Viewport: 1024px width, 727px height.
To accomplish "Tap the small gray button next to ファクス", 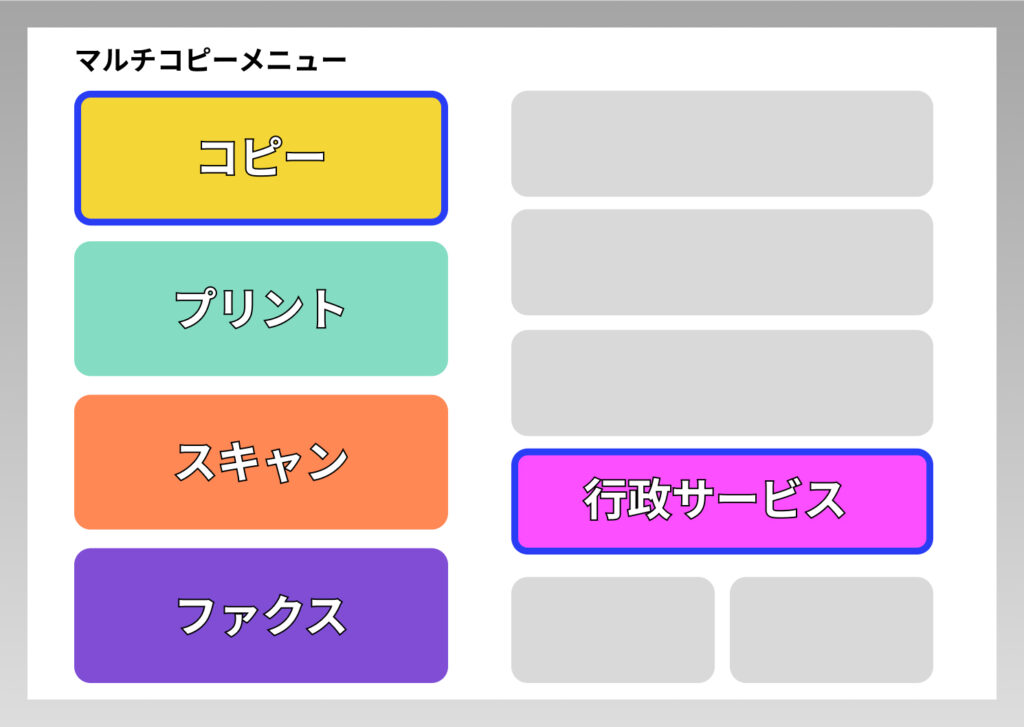I will 613,629.
